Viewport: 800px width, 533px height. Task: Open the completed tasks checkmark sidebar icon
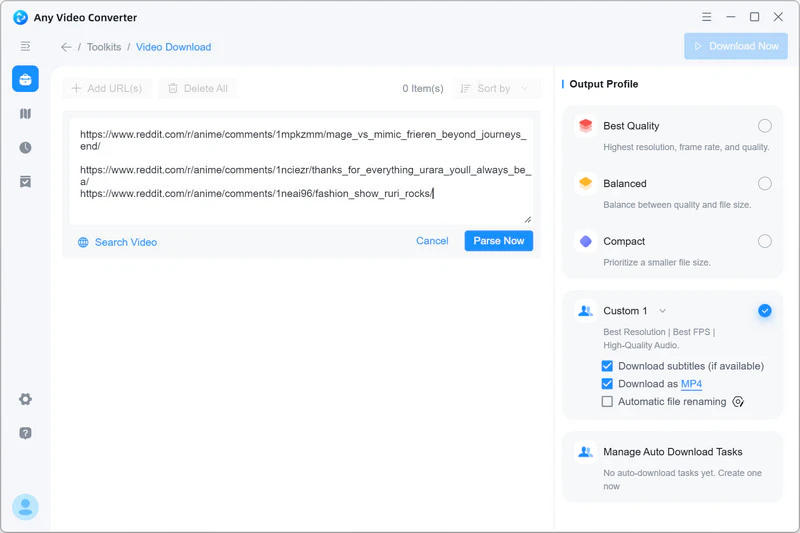click(x=26, y=182)
